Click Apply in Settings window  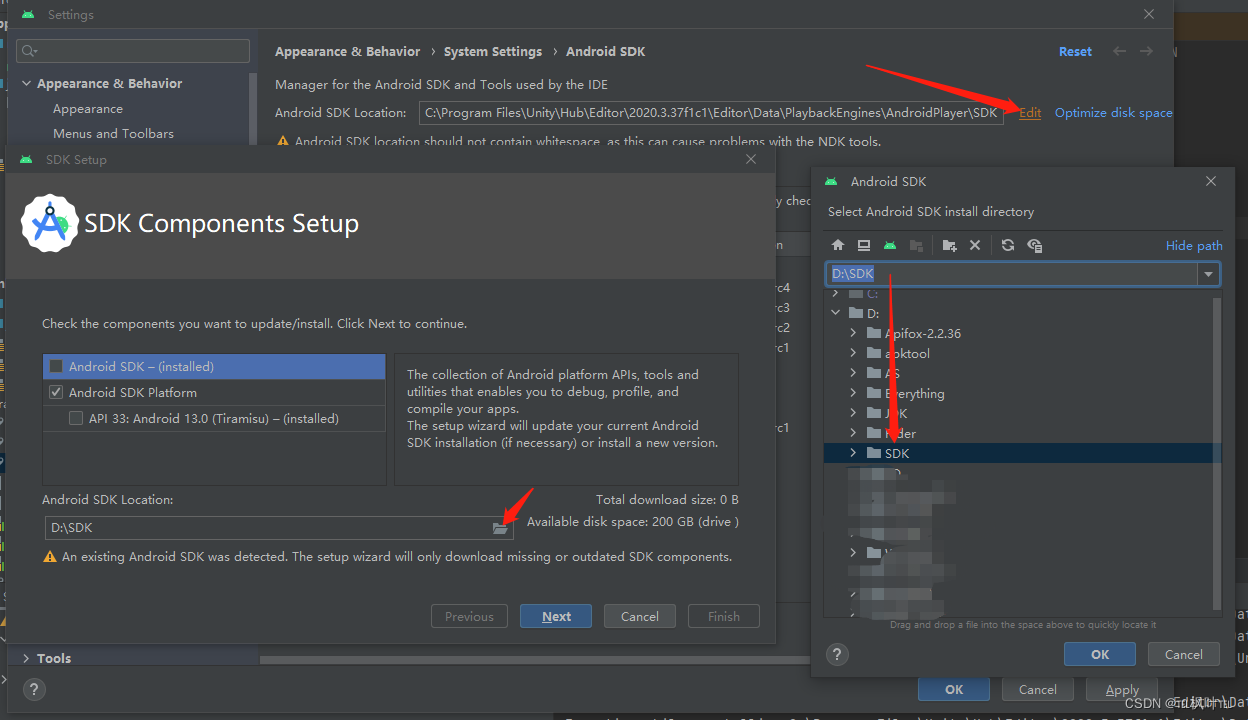tap(1122, 689)
